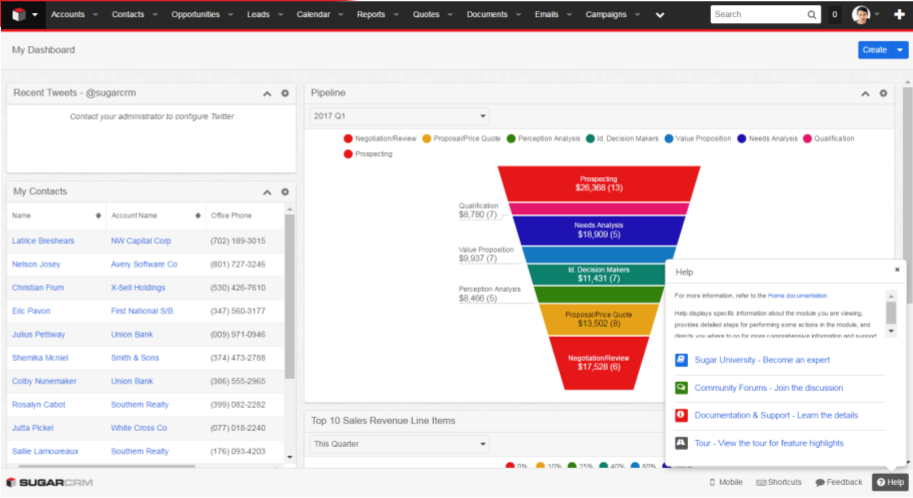Viewport: 913px width, 498px height.
Task: Open the Opportunities module
Action: [x=195, y=15]
